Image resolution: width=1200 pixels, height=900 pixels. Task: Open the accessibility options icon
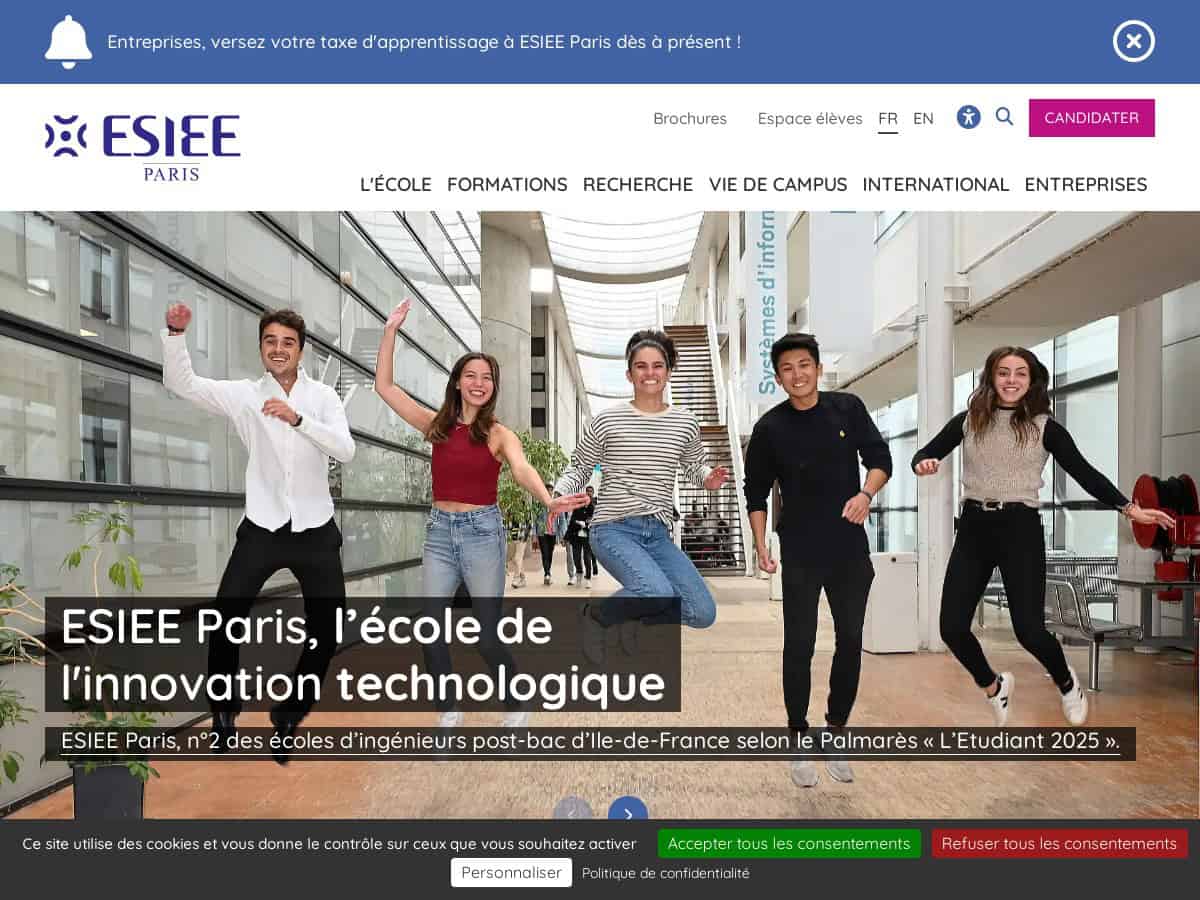click(x=968, y=117)
